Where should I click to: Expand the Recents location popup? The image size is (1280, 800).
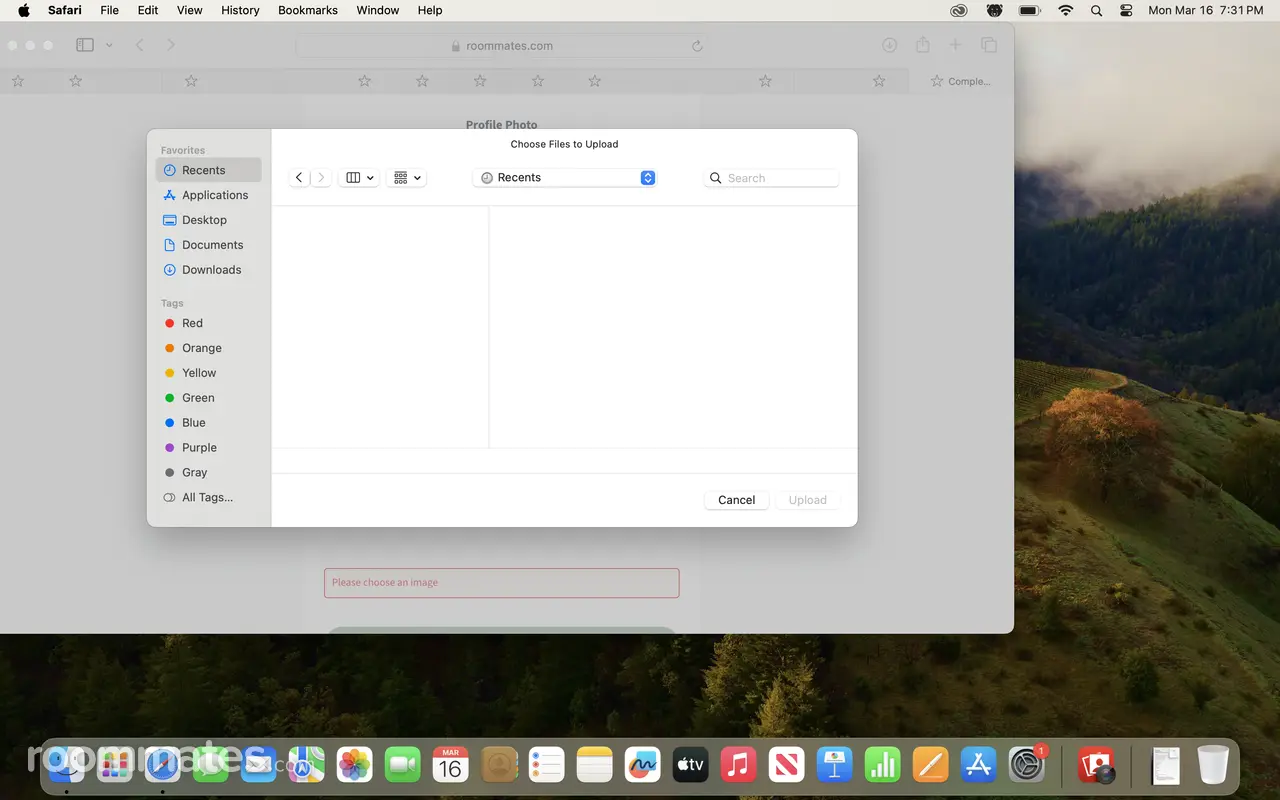pos(564,178)
